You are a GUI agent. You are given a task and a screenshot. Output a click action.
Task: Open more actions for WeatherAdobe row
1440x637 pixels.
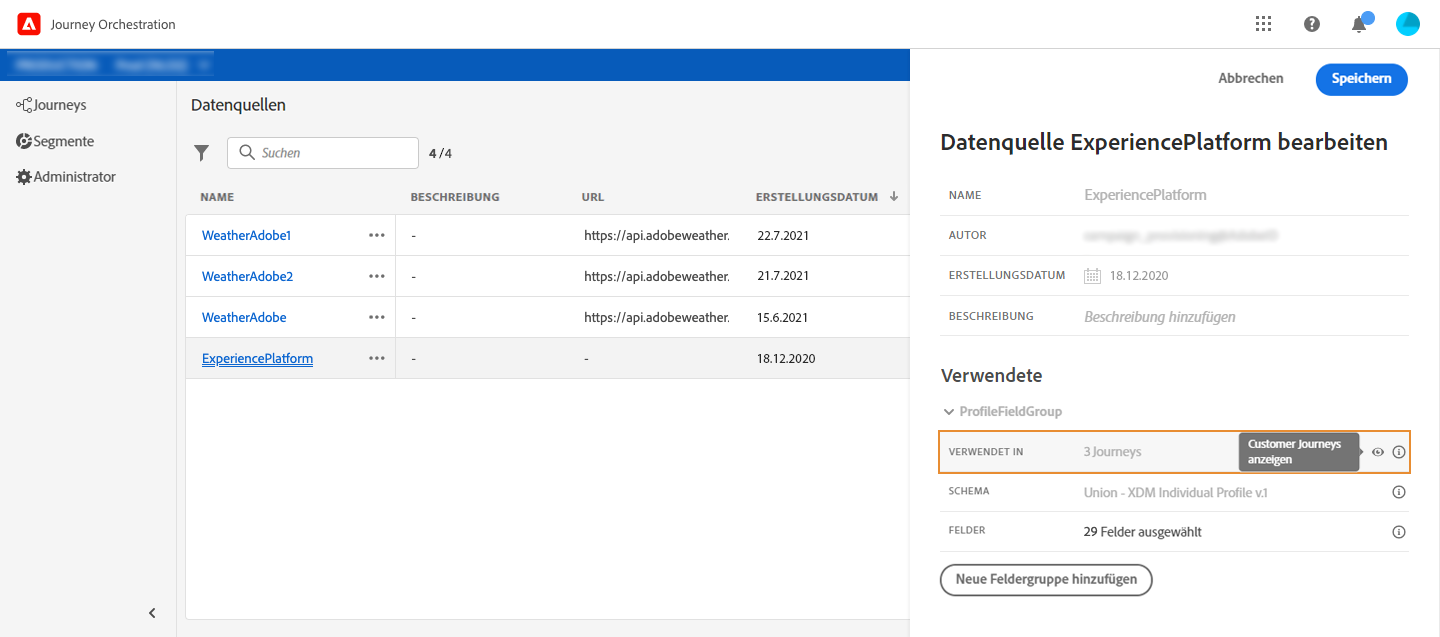(x=377, y=317)
